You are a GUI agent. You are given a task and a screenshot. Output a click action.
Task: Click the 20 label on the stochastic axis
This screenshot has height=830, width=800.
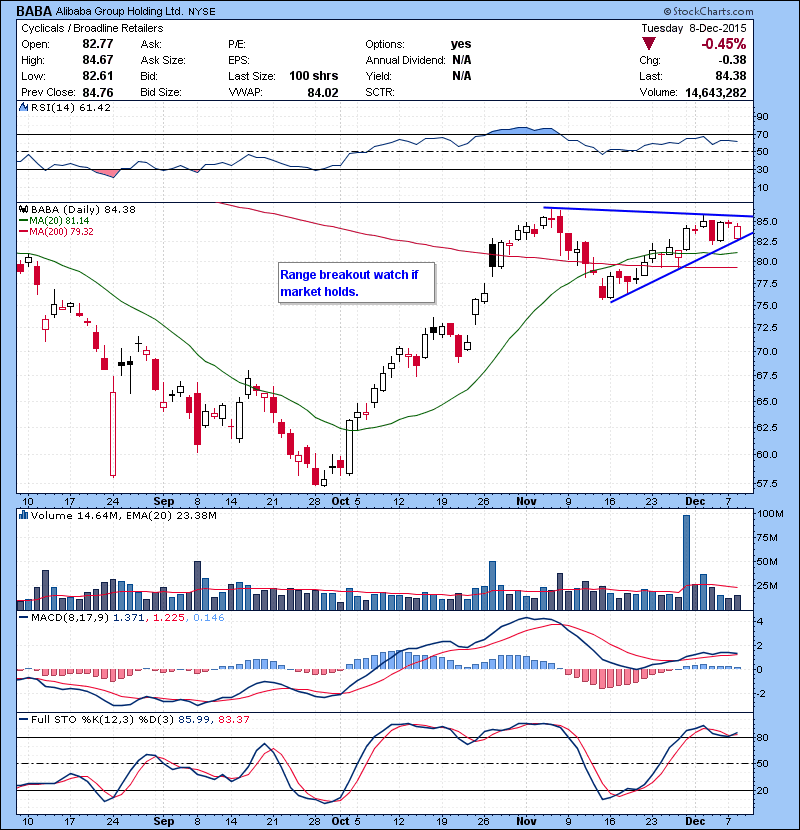pos(763,790)
